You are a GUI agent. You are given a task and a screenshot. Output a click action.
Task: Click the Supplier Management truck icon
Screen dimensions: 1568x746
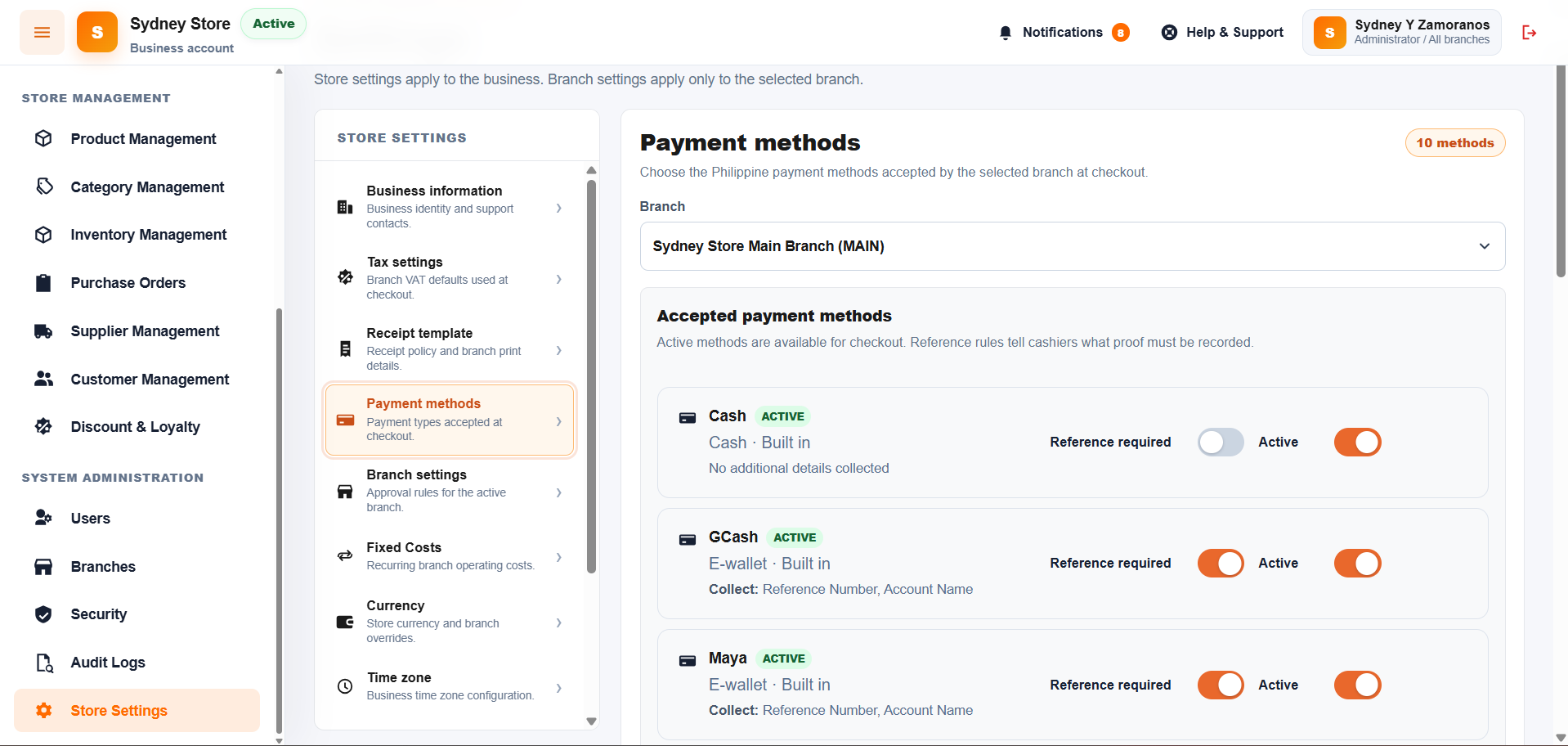pos(44,331)
